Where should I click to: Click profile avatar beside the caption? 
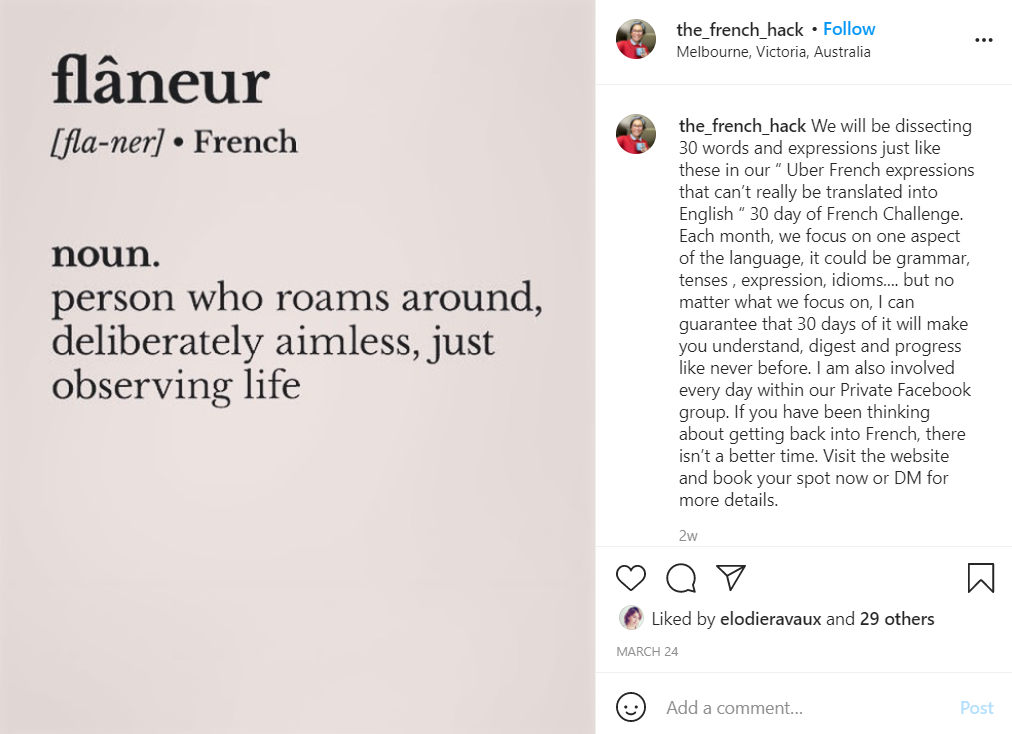tap(636, 134)
